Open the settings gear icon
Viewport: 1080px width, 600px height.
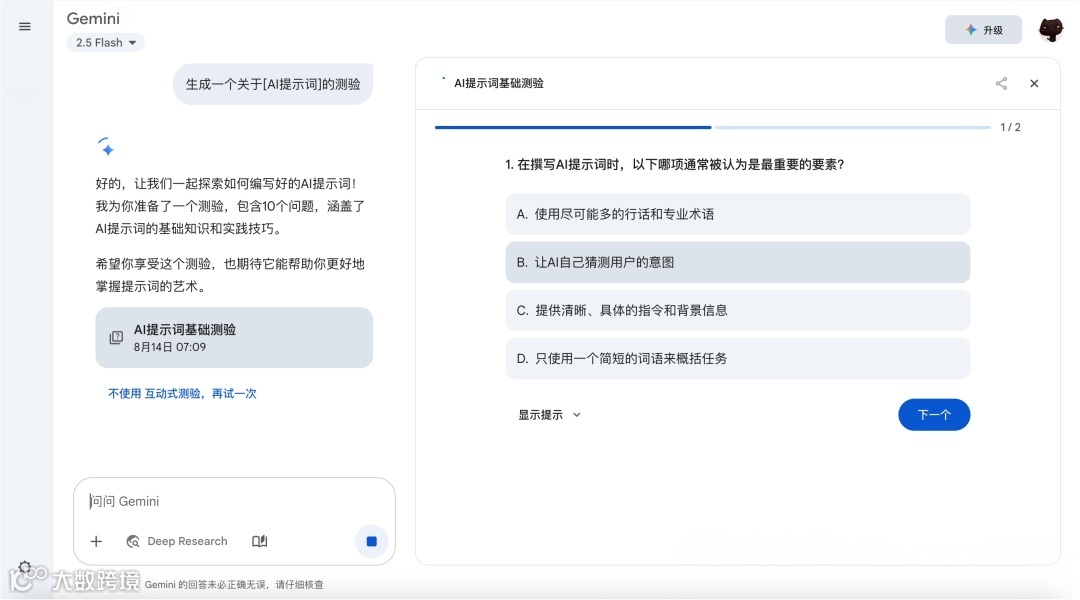pyautogui.click(x=25, y=568)
